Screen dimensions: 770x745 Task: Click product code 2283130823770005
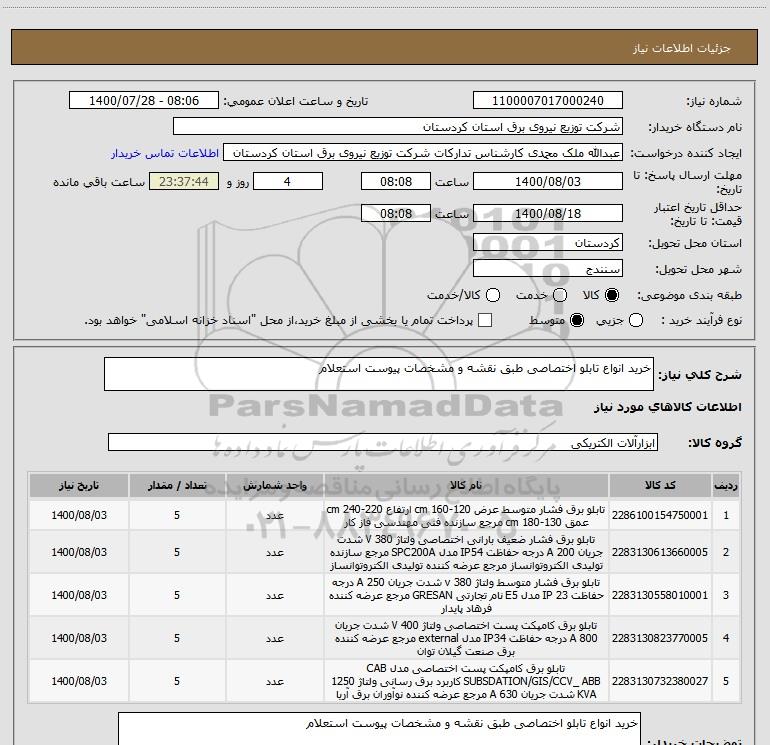(x=660, y=638)
